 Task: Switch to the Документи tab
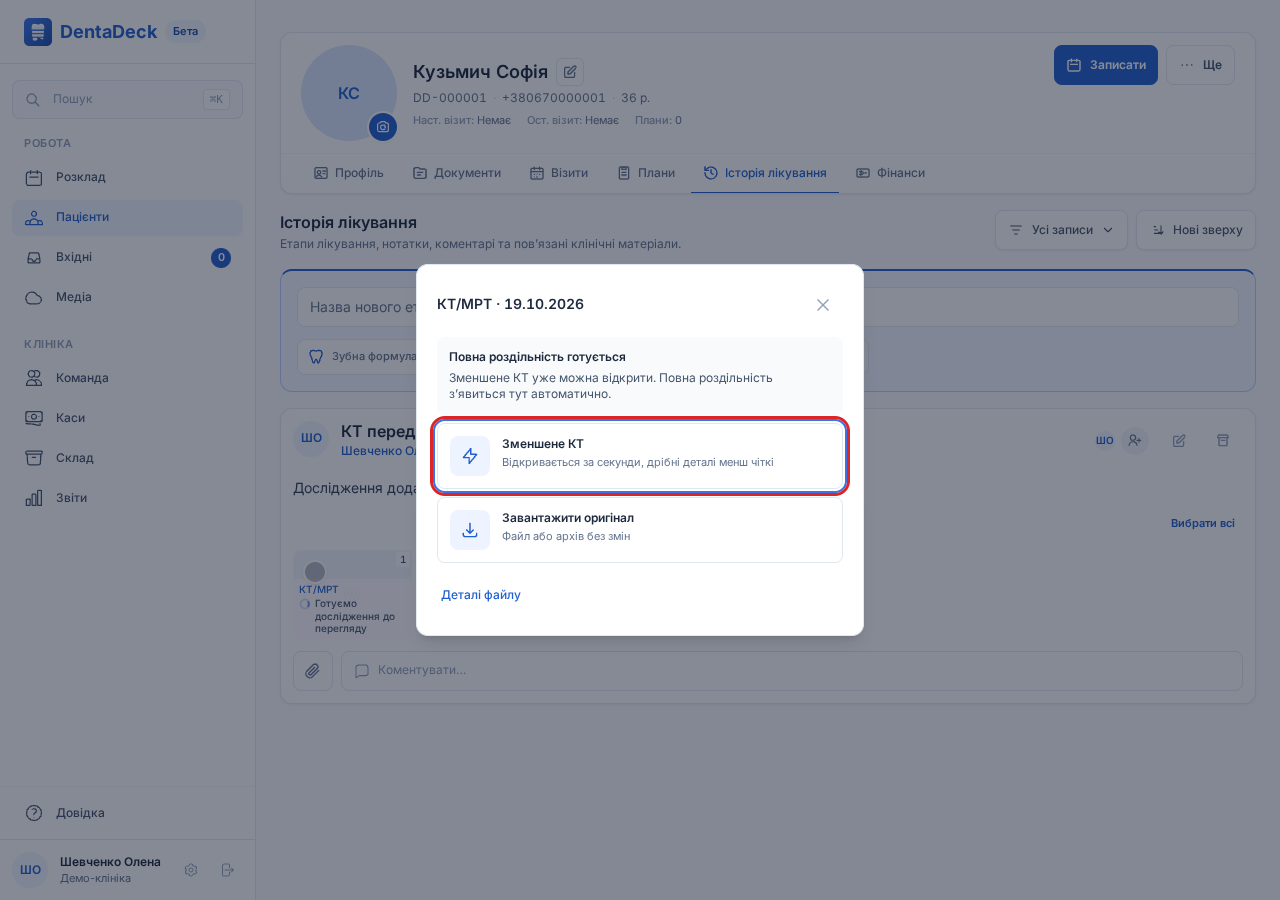pos(457,173)
